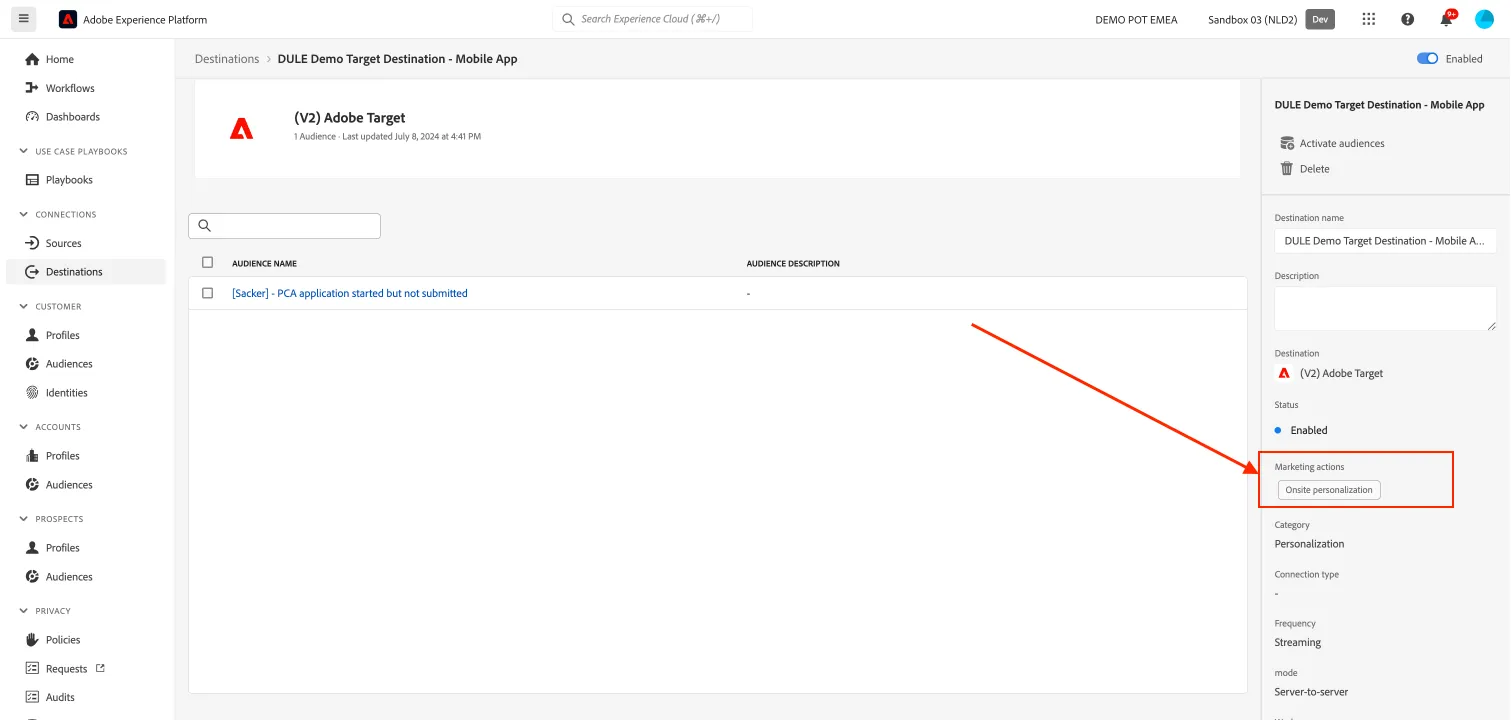The width and height of the screenshot is (1511, 720).
Task: Click Activate audiences
Action: pyautogui.click(x=1333, y=143)
